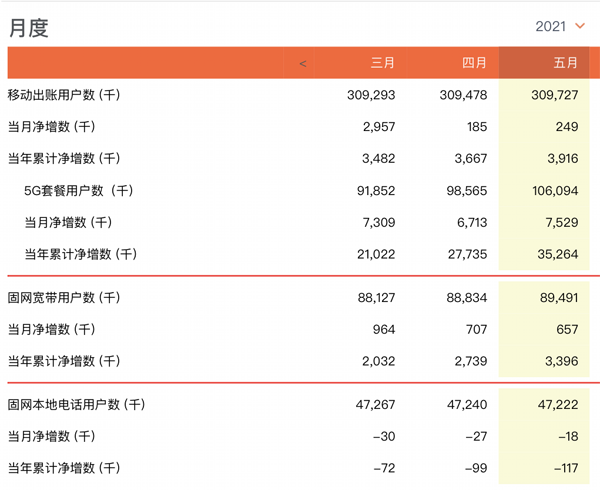Viewport: 600px width, 490px height.
Task: Click March mobile net additions 2,957
Action: (x=379, y=127)
